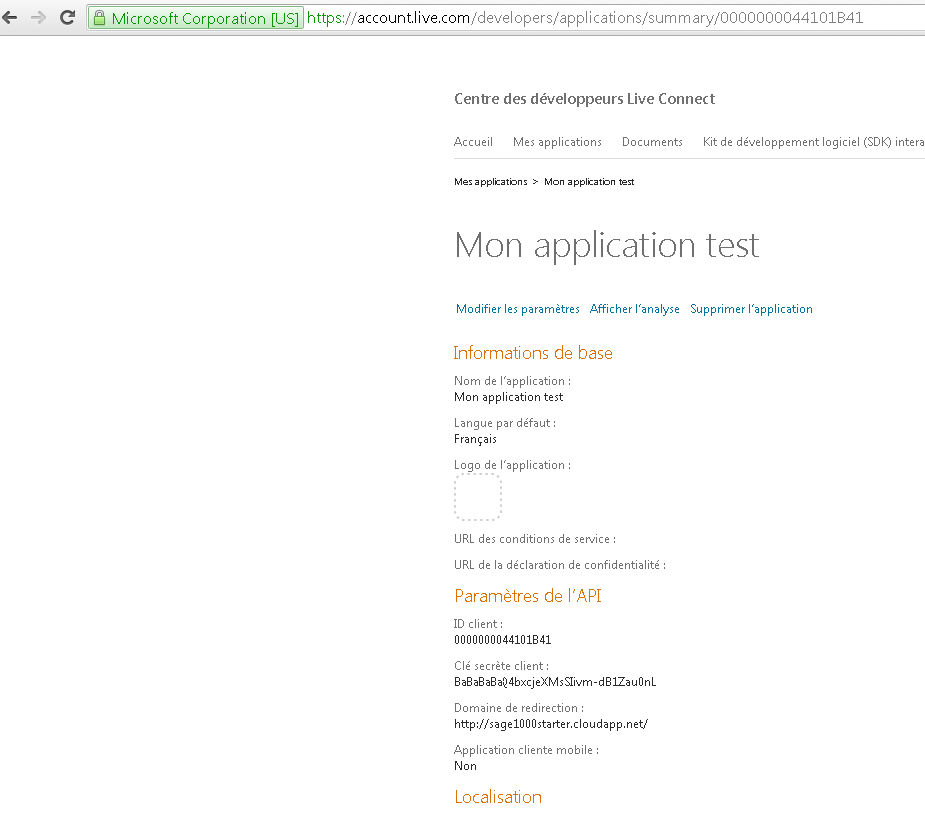Click the Non value for mobile client
This screenshot has width=925, height=814.
[465, 766]
